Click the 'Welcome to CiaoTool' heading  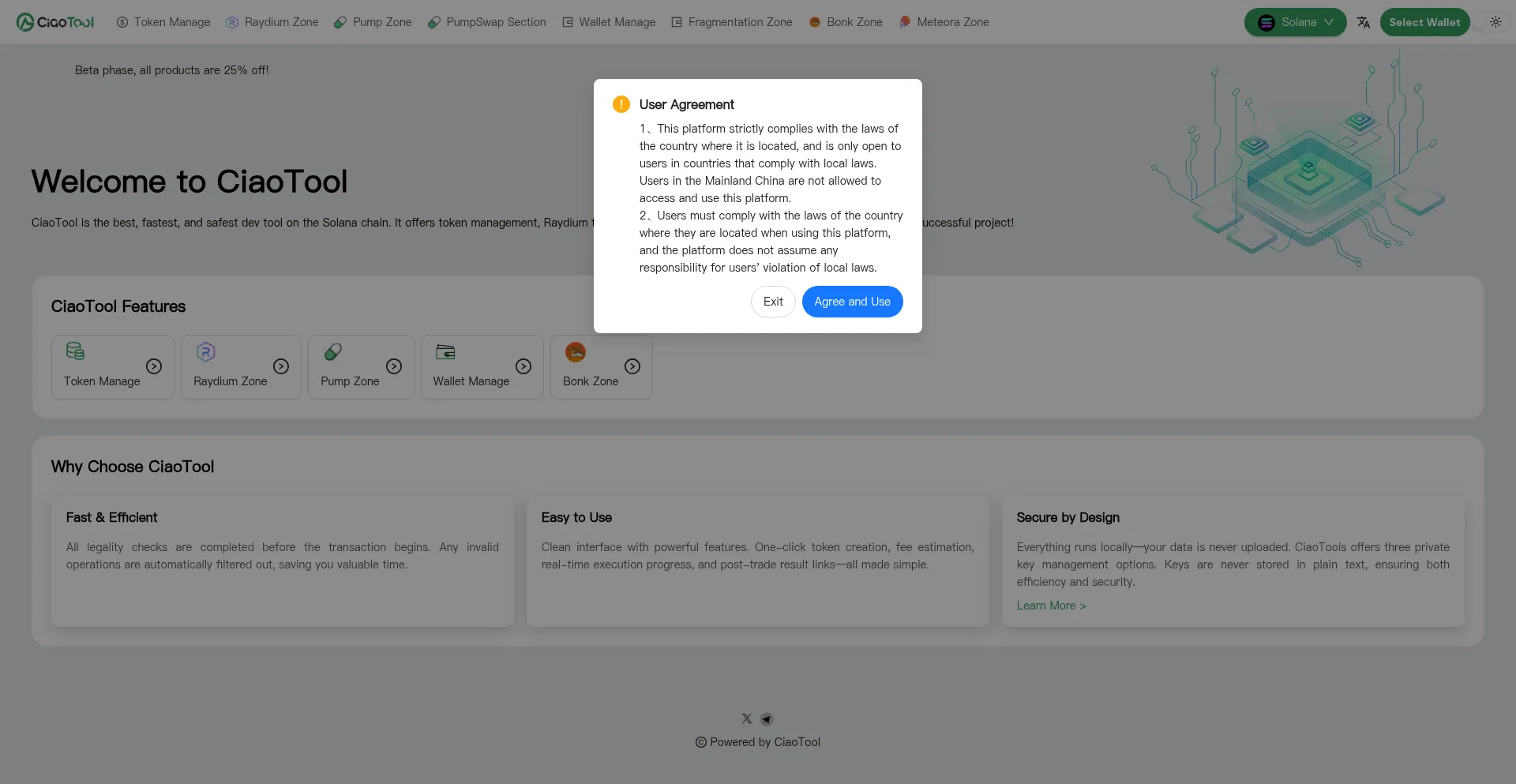(x=189, y=182)
